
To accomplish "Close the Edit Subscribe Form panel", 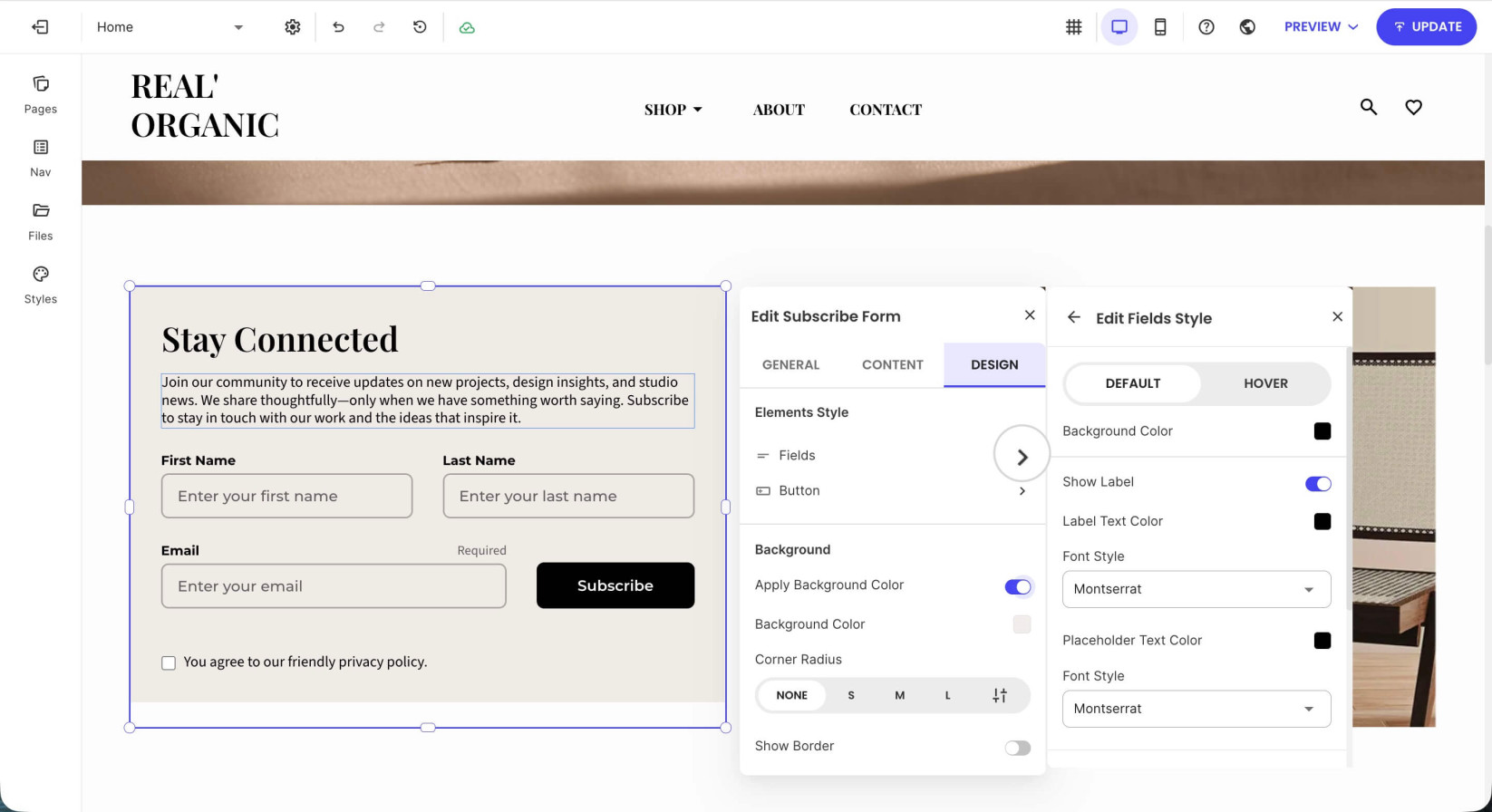I will [1030, 315].
